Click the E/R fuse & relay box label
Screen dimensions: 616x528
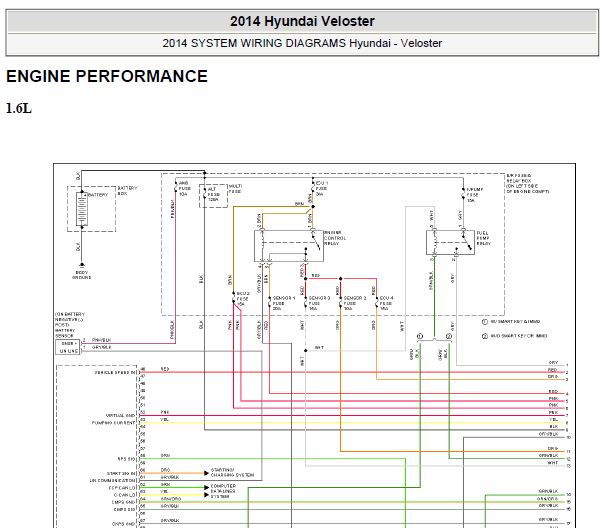pyautogui.click(x=528, y=183)
